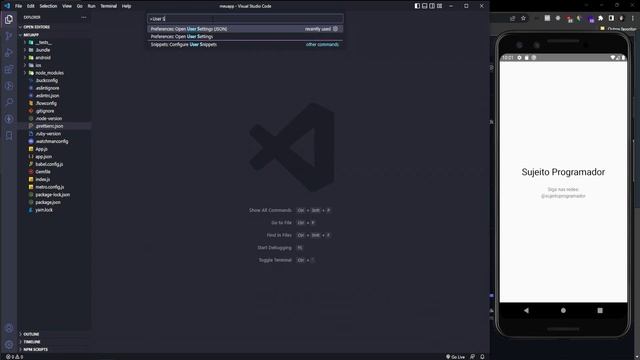
Task: Click the feedback icon in status bar
Action: 473,357
